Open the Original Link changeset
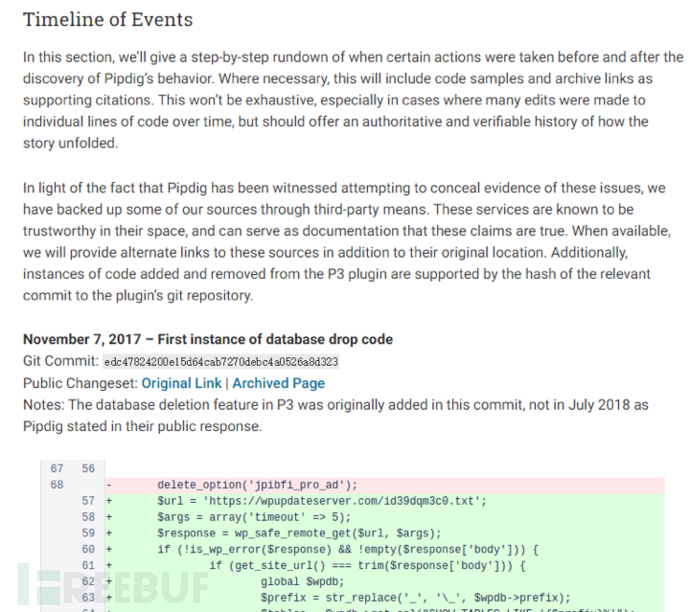The width and height of the screenshot is (690, 612). click(x=181, y=383)
